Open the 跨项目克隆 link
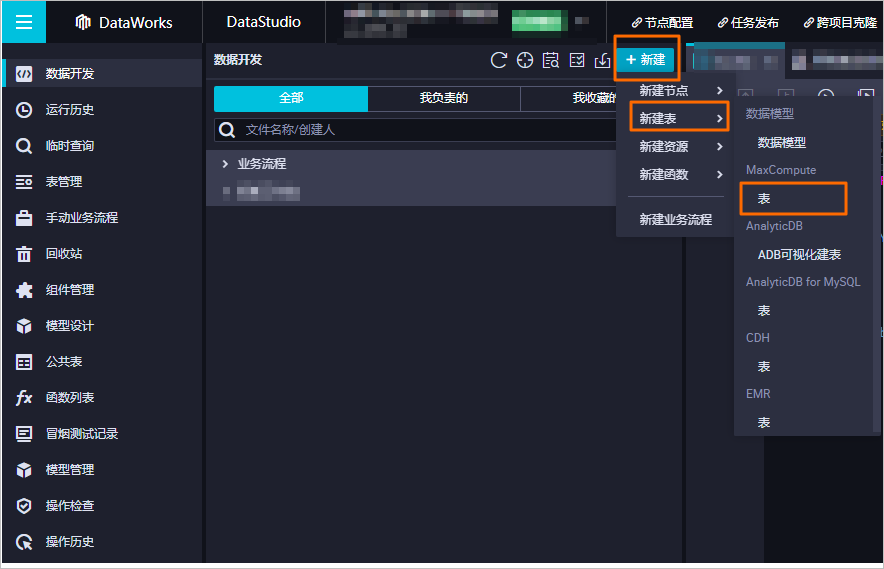Screen dimensions: 884x569 (x=840, y=23)
